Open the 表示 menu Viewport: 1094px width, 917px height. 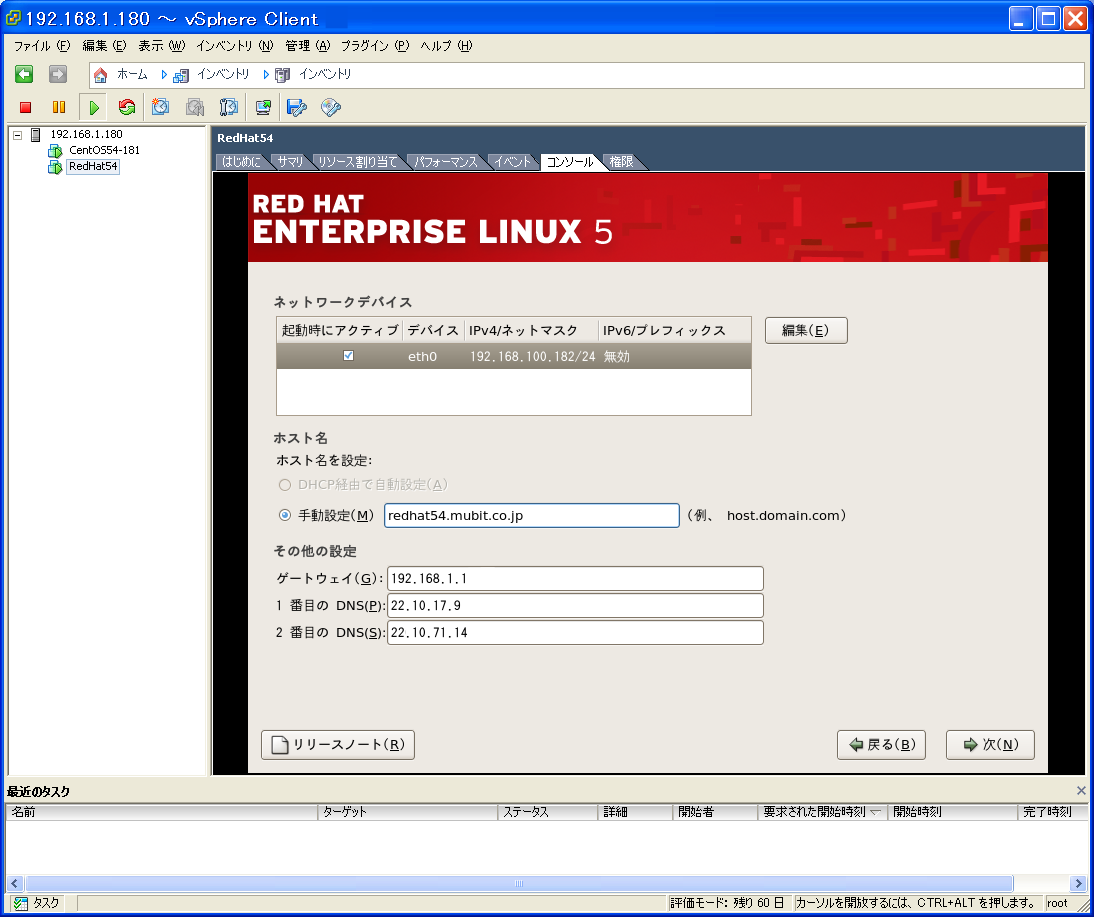161,46
